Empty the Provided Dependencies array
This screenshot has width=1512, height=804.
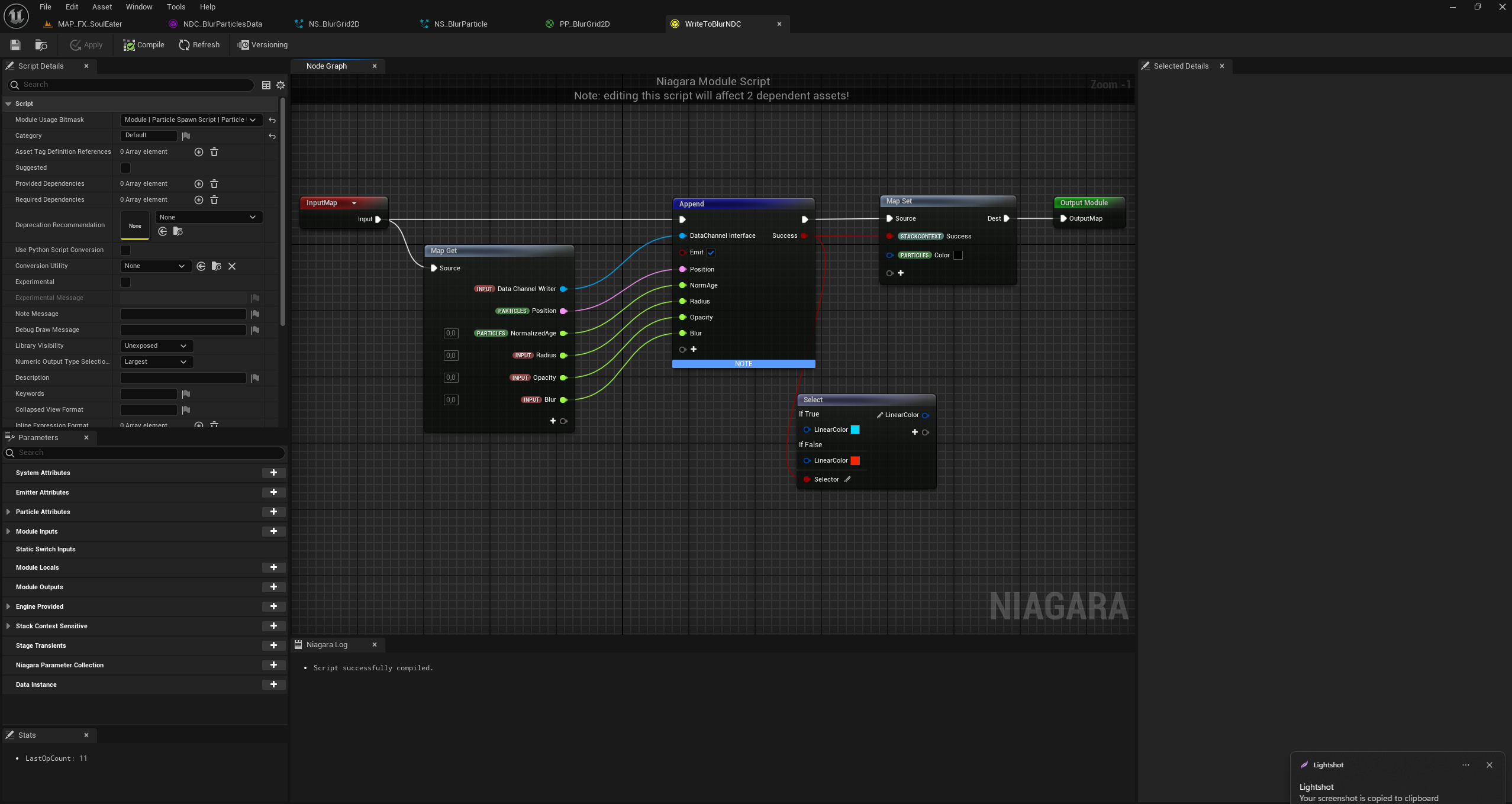coord(214,184)
